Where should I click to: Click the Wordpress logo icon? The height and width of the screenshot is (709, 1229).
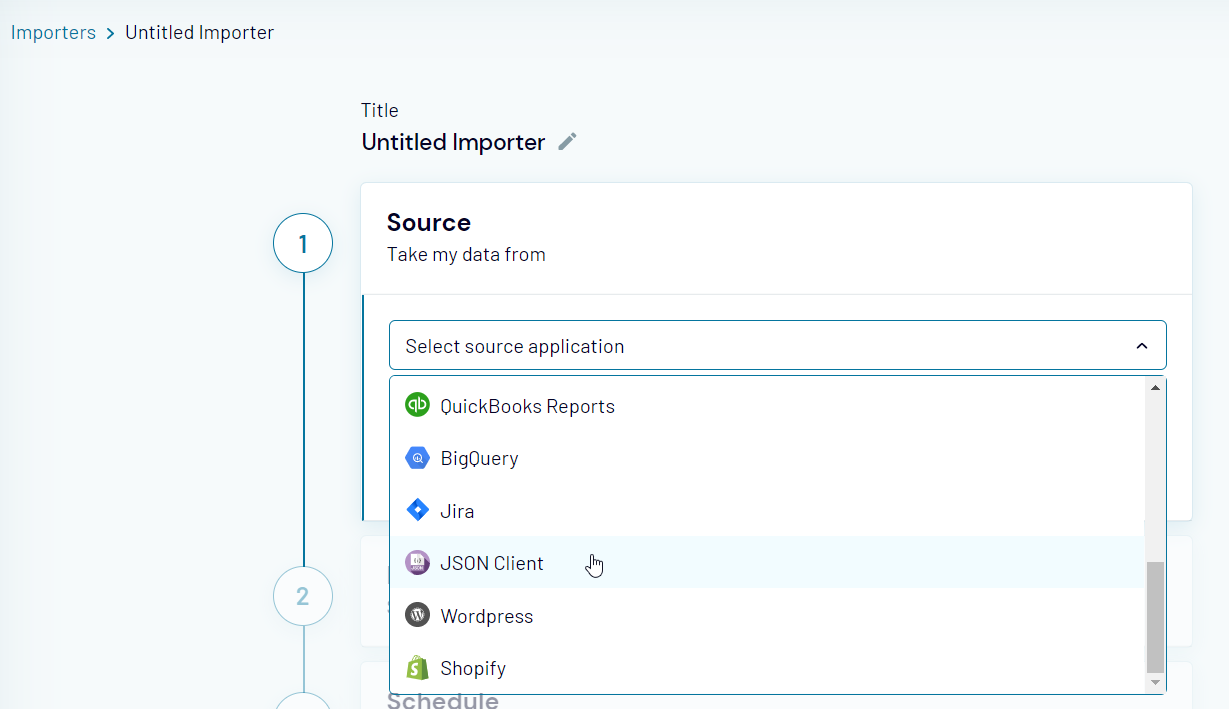pos(417,615)
